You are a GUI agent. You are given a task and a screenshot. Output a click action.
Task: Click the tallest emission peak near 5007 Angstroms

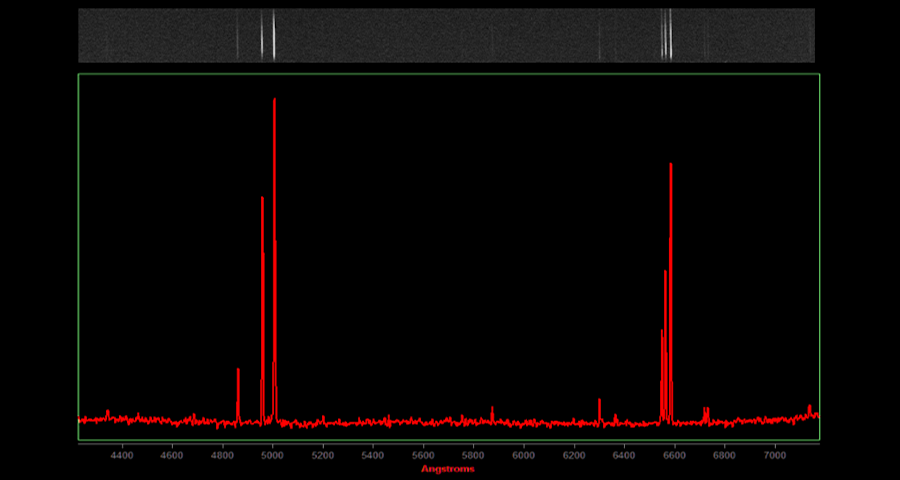point(274,100)
